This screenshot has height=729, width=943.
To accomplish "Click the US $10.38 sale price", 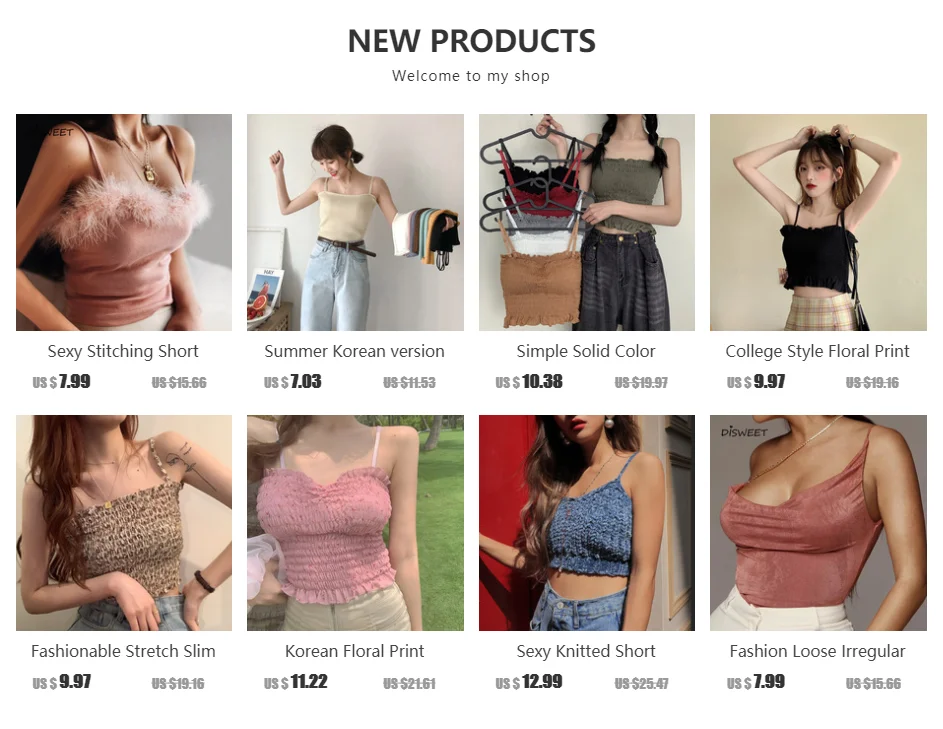I will click(x=529, y=382).
